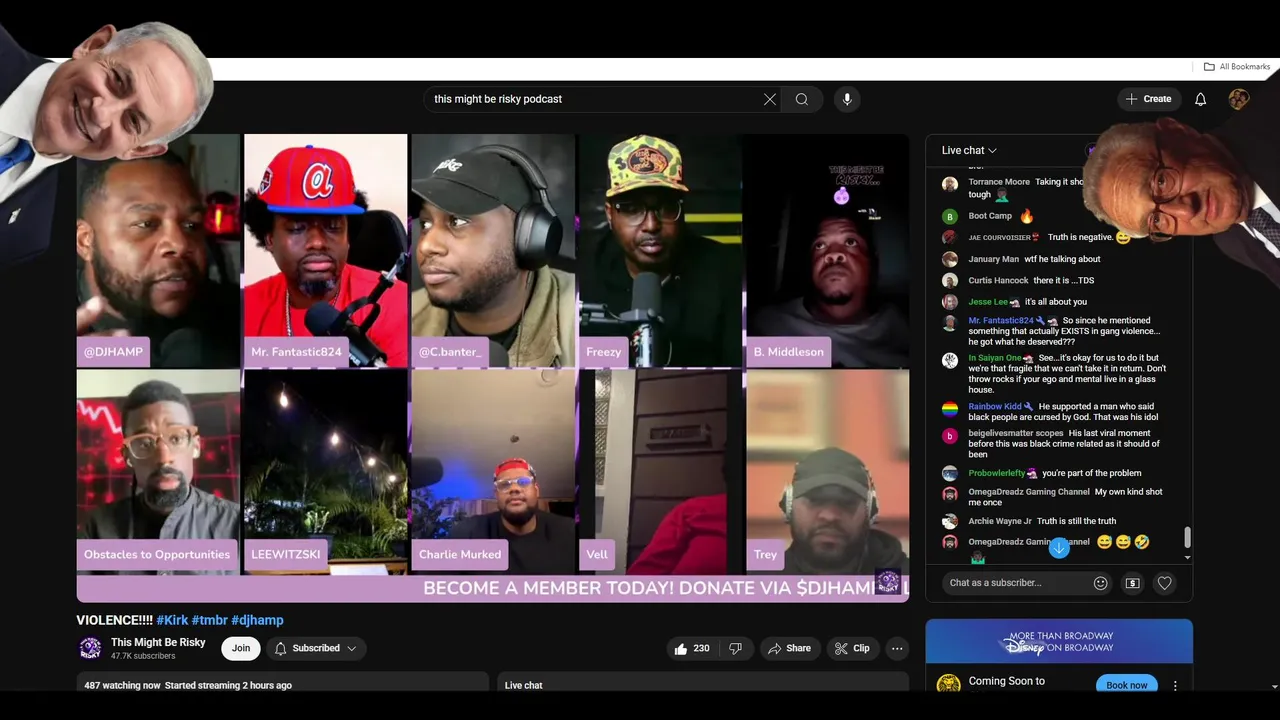Open Super Chat dollar icon

click(x=1133, y=583)
